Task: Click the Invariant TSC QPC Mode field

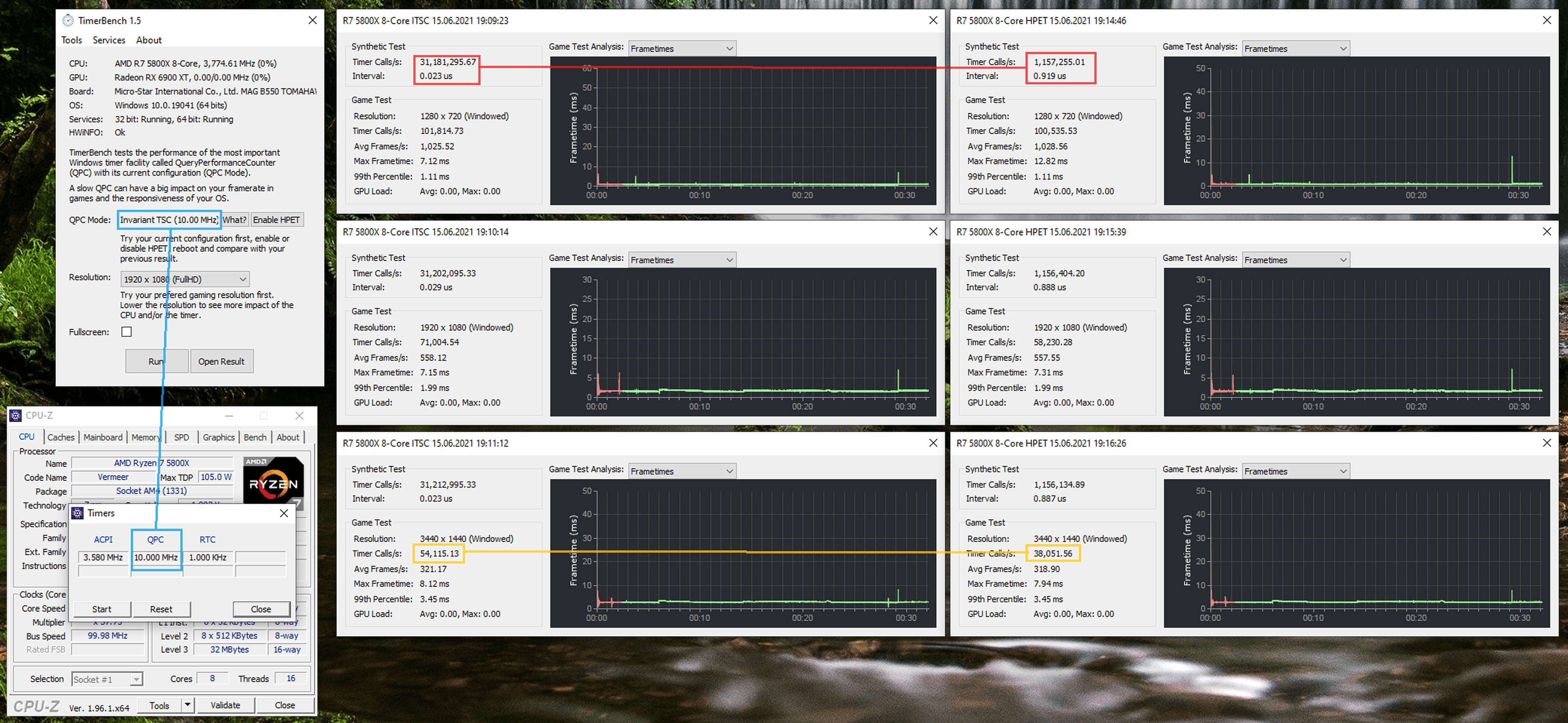Action: tap(169, 220)
